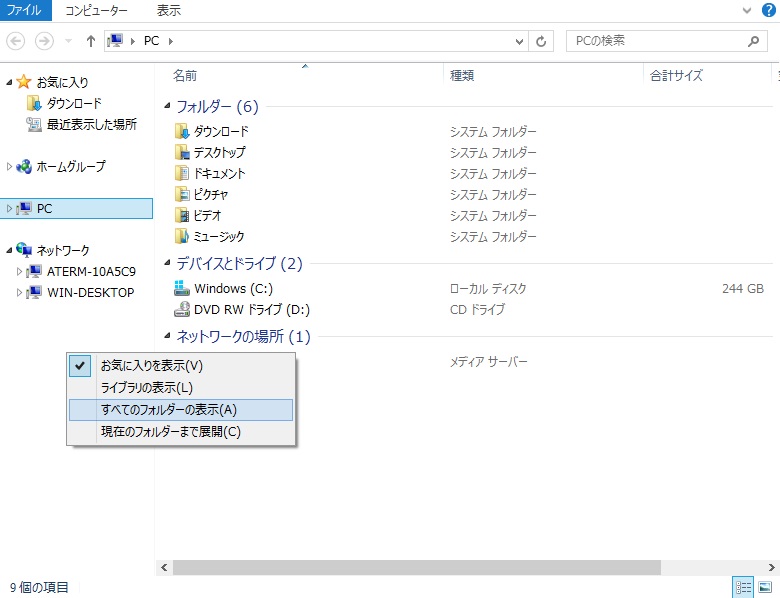Click 最近表示した場所 in favorites
780x598 pixels.
pos(91,125)
